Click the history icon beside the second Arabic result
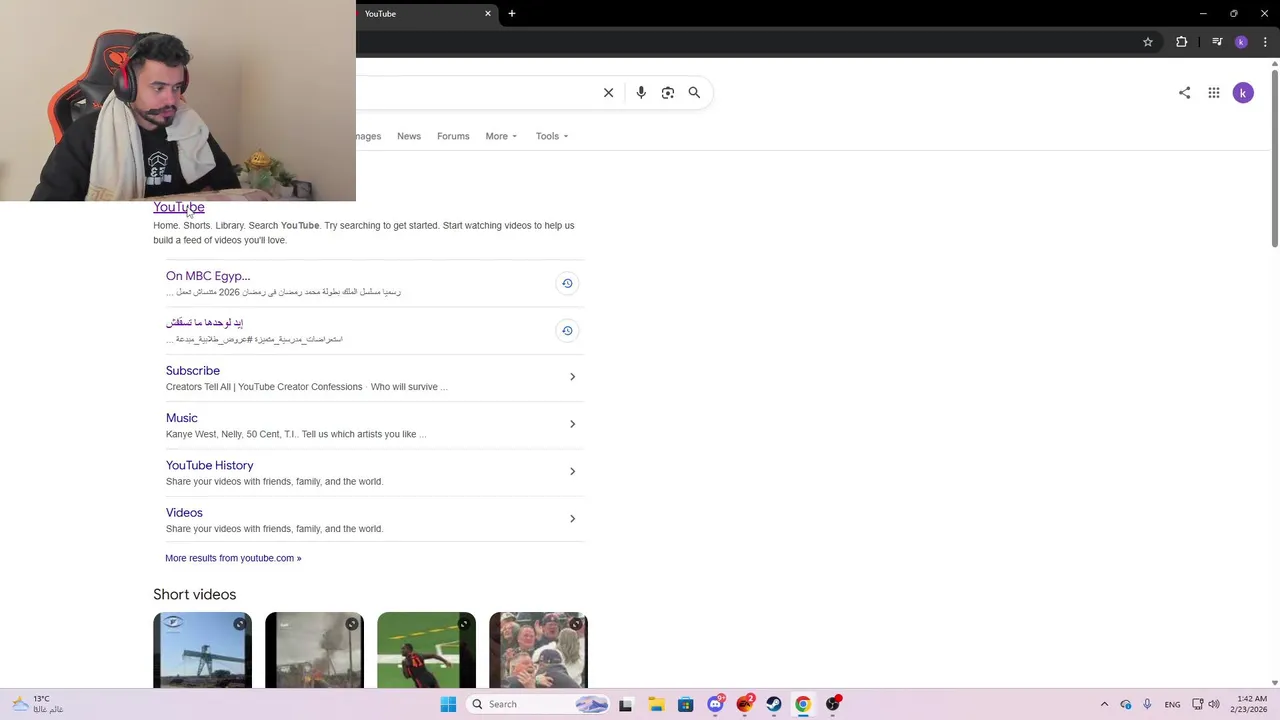The image size is (1280, 720). tap(567, 331)
